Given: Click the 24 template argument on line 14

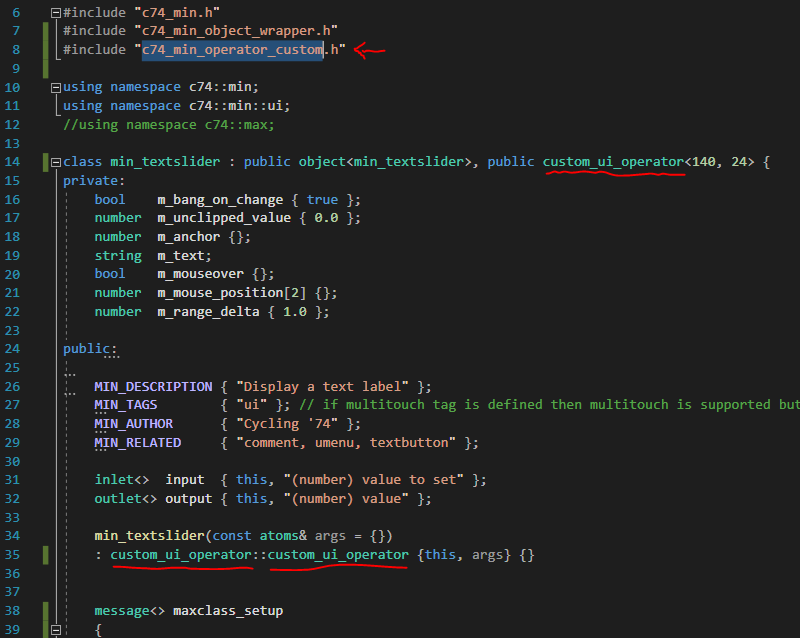Looking at the screenshot, I should tap(739, 162).
